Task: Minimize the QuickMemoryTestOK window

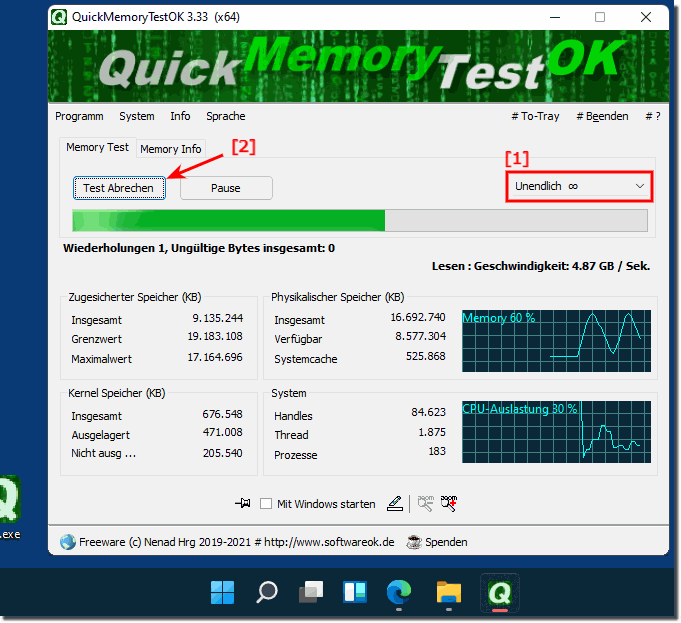Action: [555, 17]
